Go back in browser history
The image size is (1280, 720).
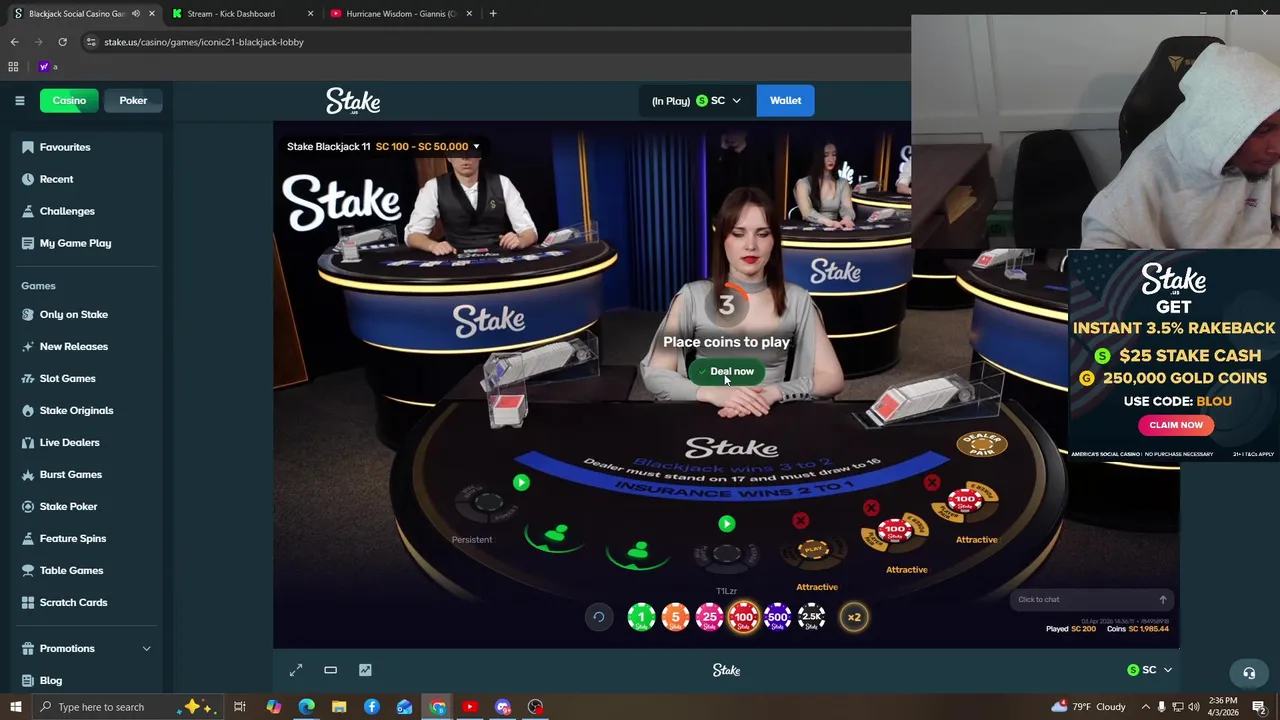click(14, 42)
